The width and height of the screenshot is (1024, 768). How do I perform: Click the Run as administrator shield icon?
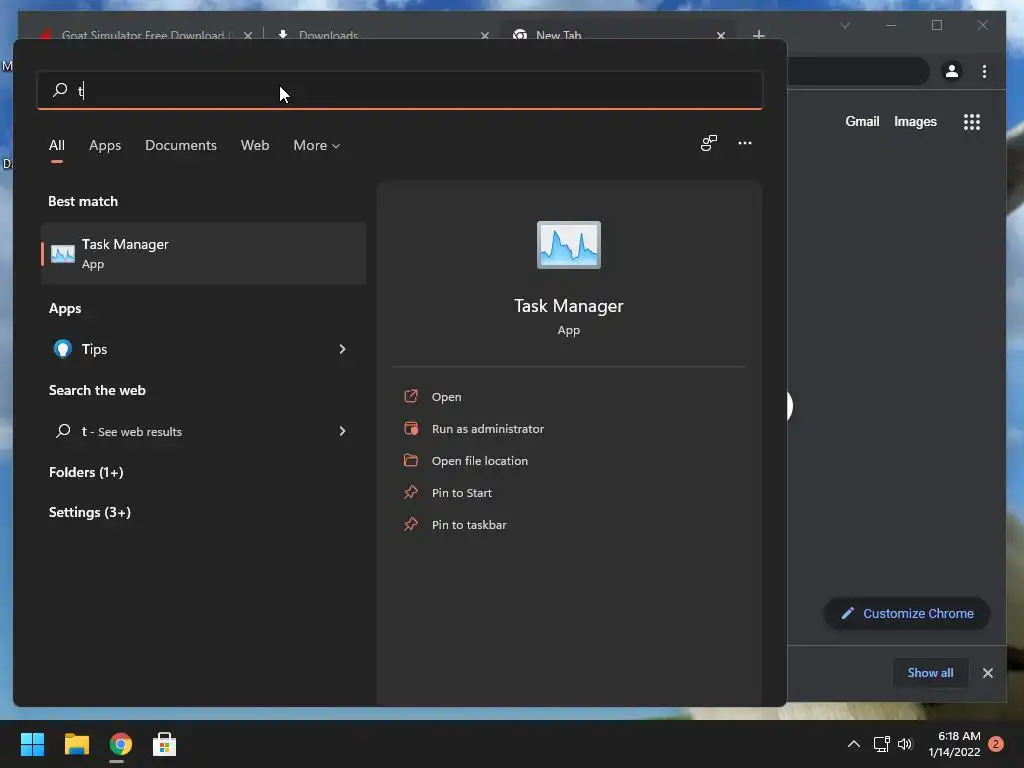pos(411,428)
